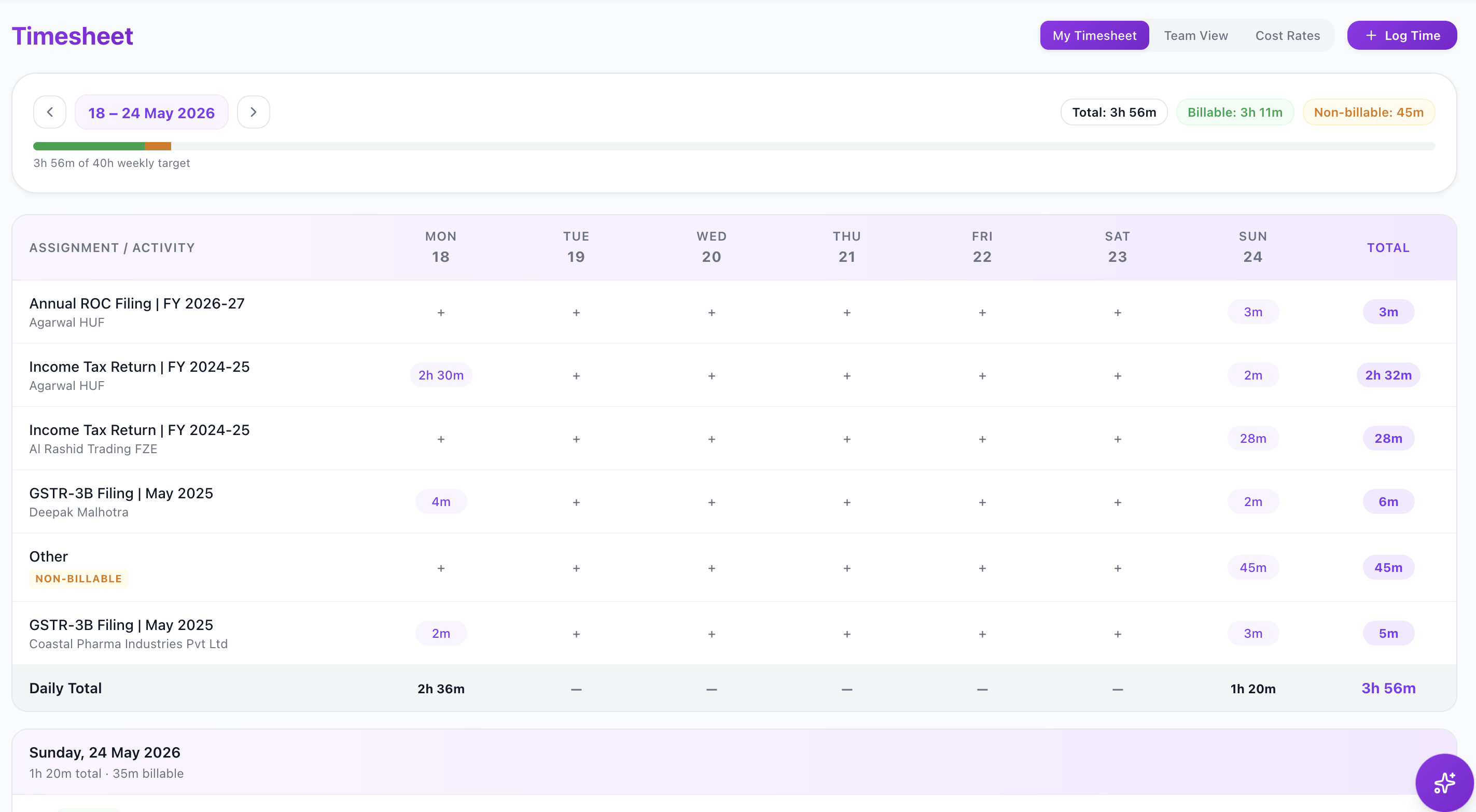1476x812 pixels.
Task: Add Thursday time for Annual ROC Filing
Action: click(x=846, y=312)
